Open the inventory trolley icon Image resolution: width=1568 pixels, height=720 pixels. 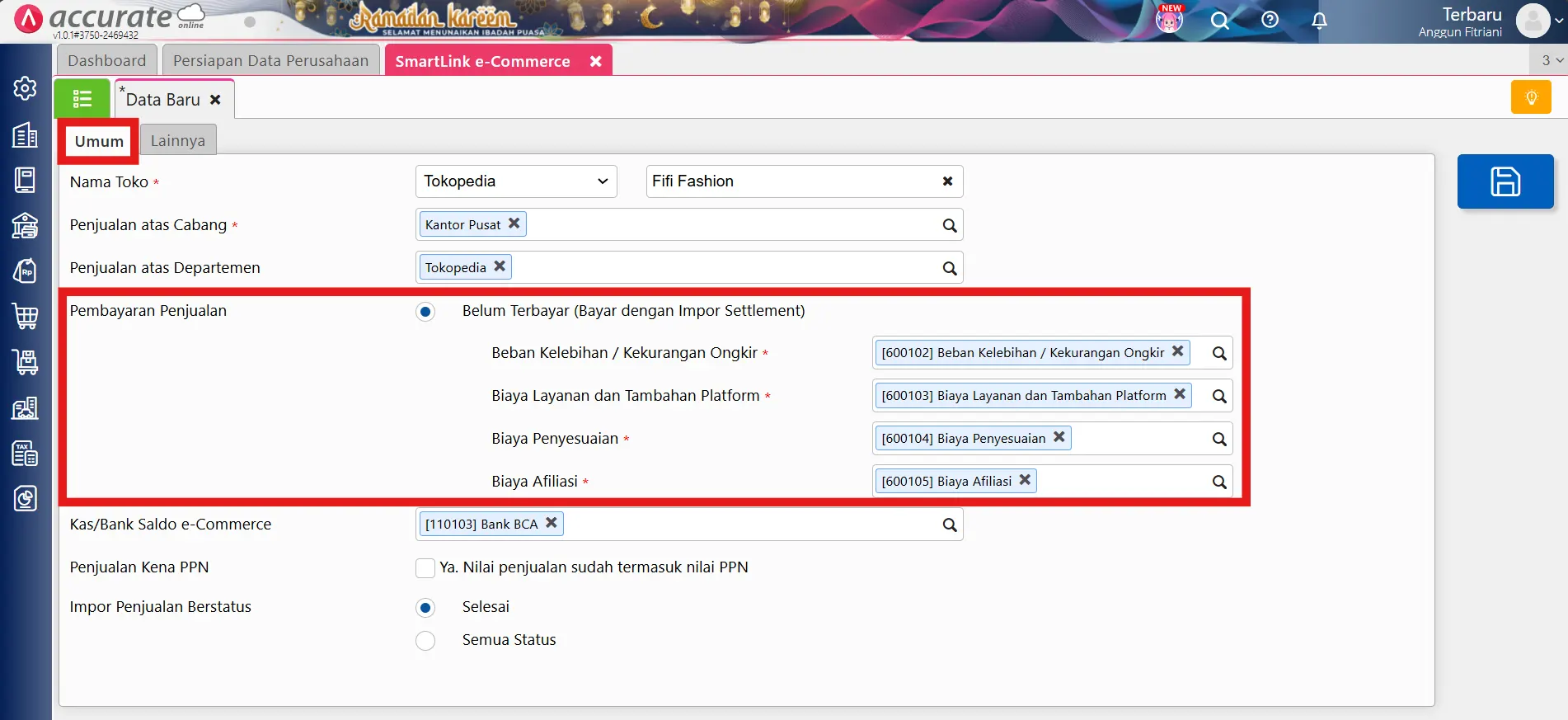(25, 361)
